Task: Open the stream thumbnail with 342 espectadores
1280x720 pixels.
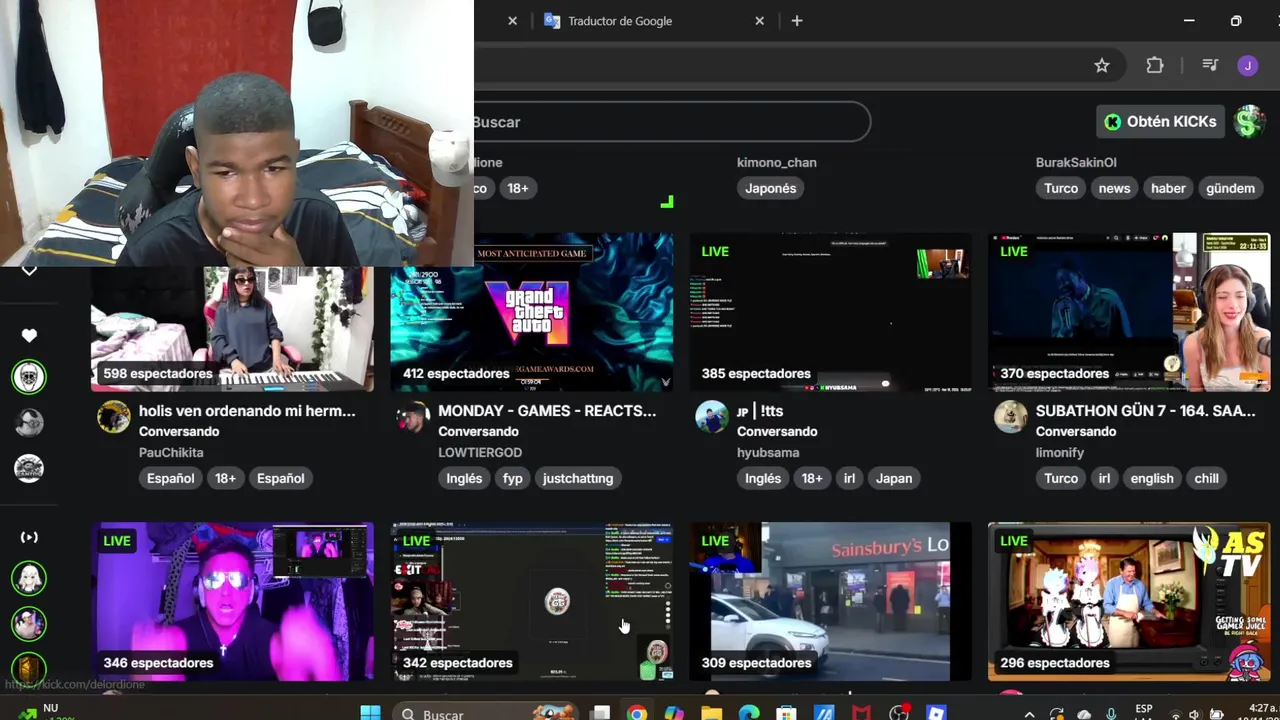Action: click(x=531, y=601)
